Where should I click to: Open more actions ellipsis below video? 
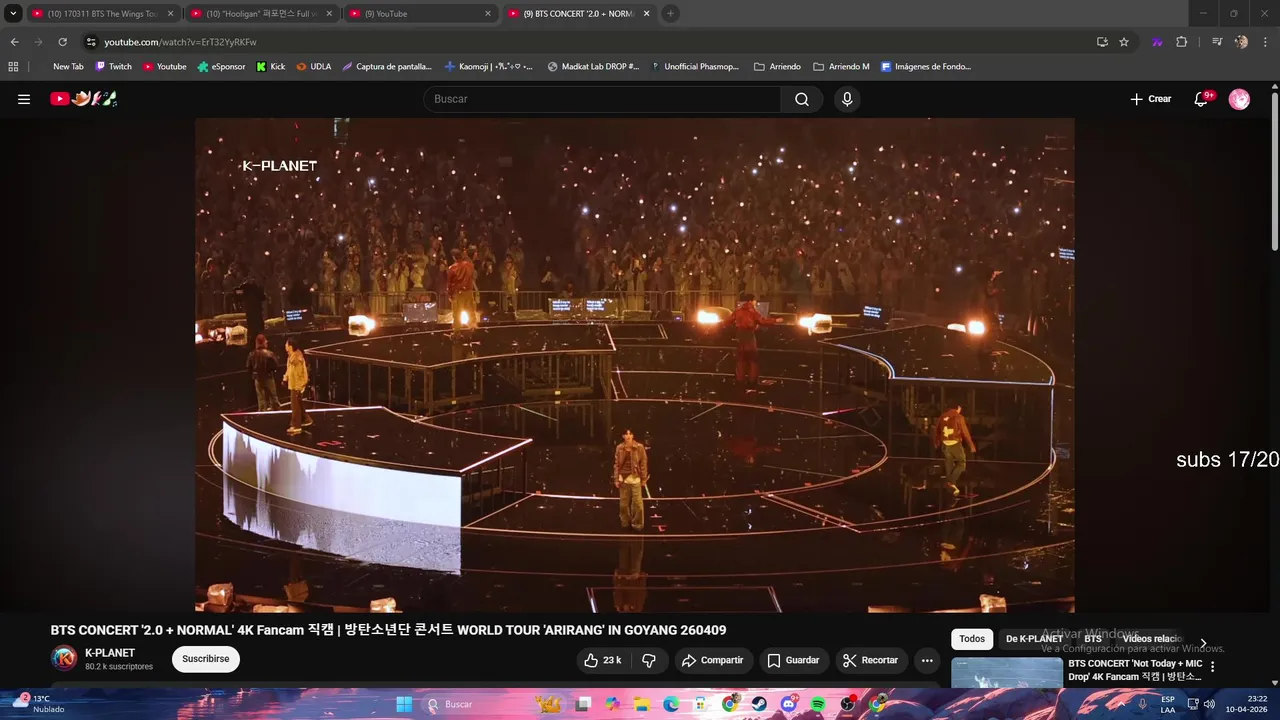(927, 660)
